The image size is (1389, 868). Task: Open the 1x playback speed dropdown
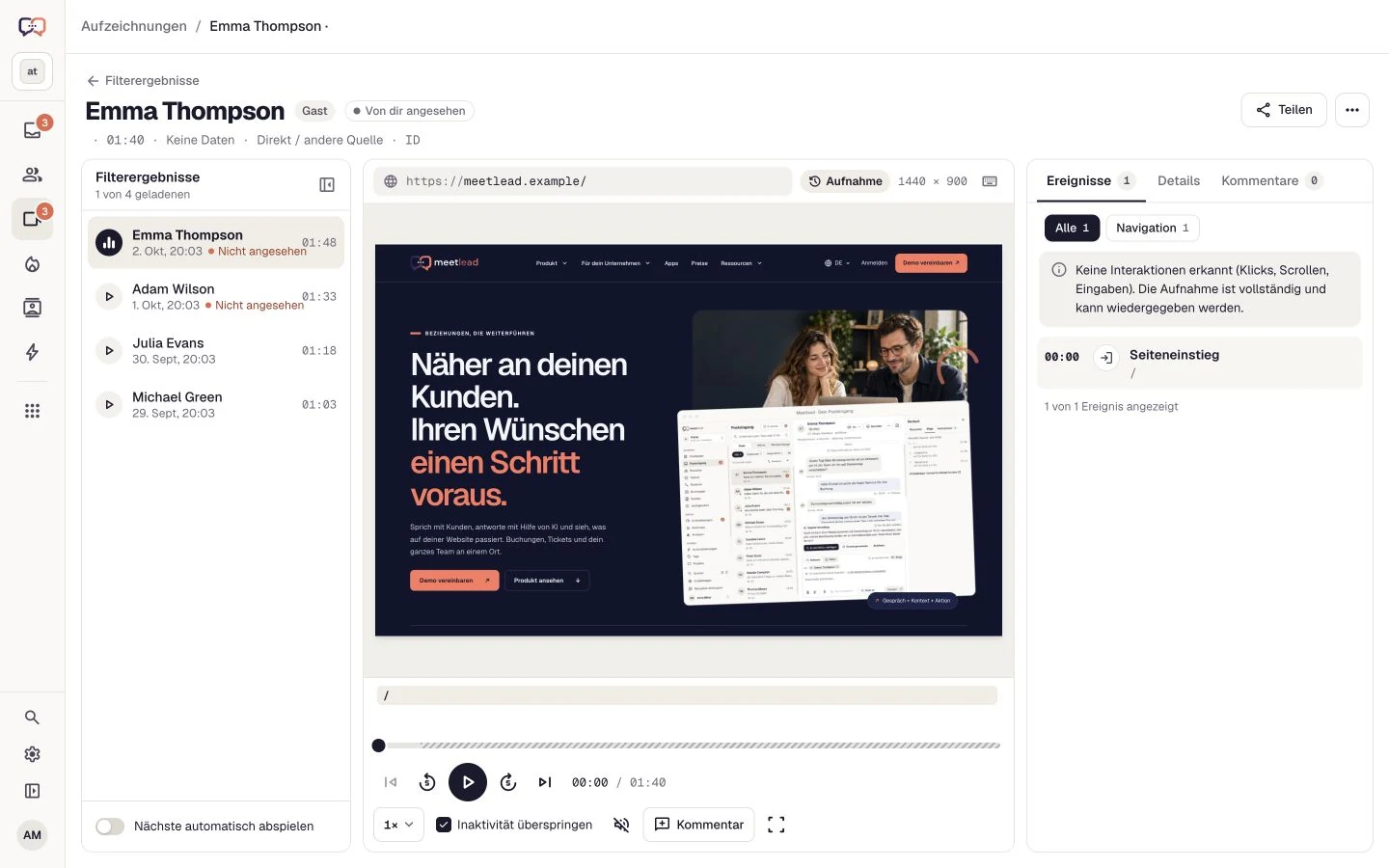(398, 825)
